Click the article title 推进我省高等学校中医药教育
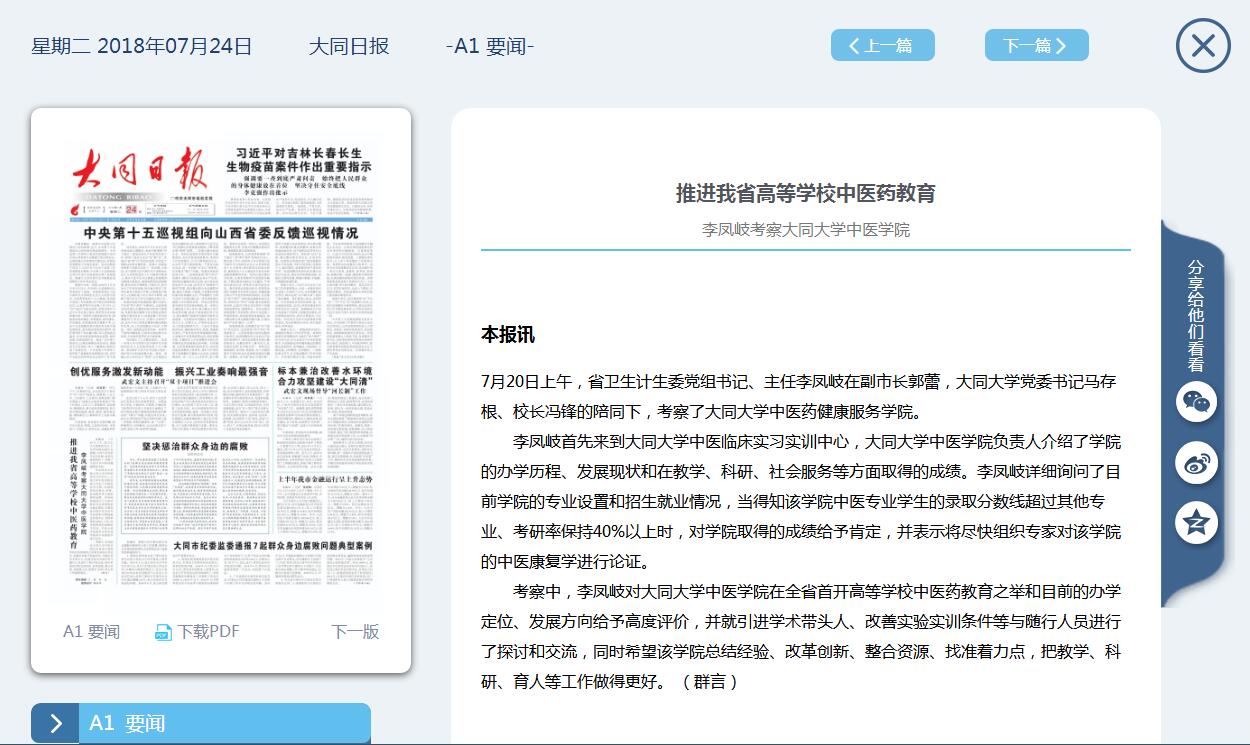Viewport: 1250px width, 745px height. click(x=806, y=193)
